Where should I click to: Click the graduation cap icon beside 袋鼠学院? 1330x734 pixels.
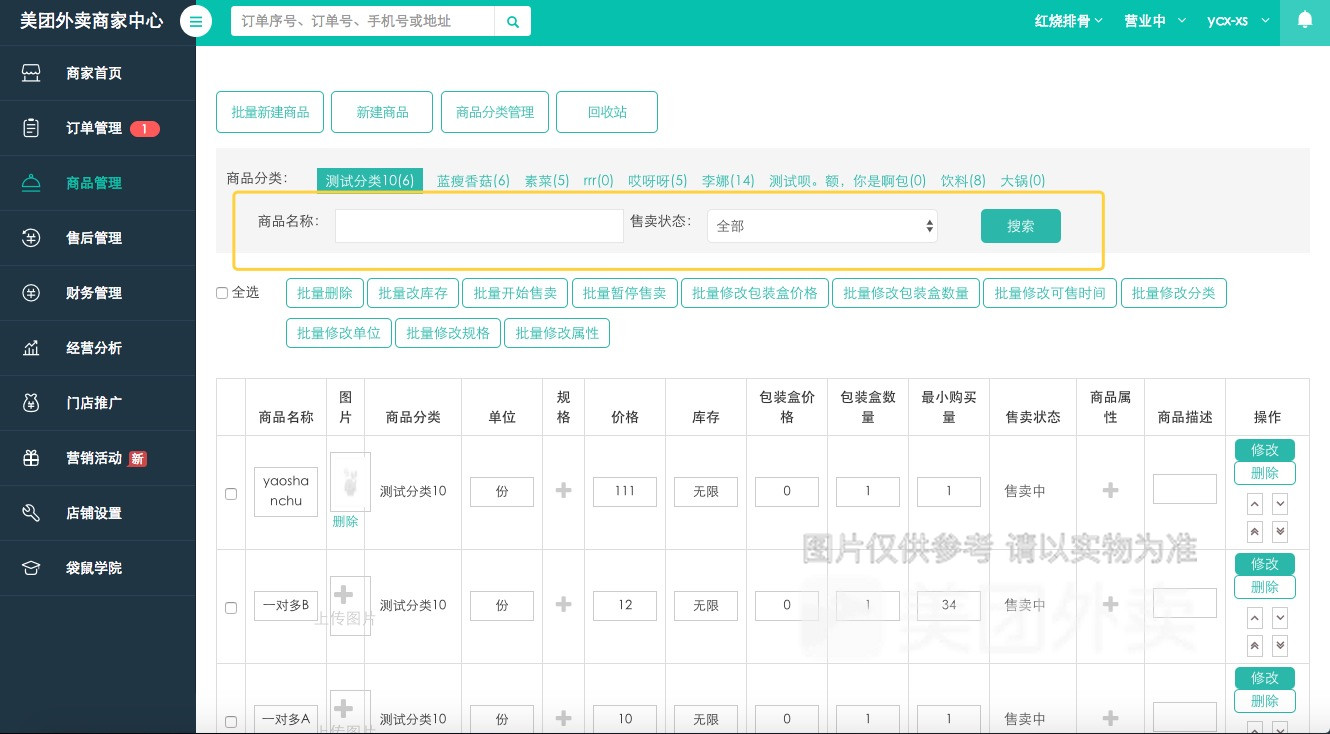coord(31,568)
